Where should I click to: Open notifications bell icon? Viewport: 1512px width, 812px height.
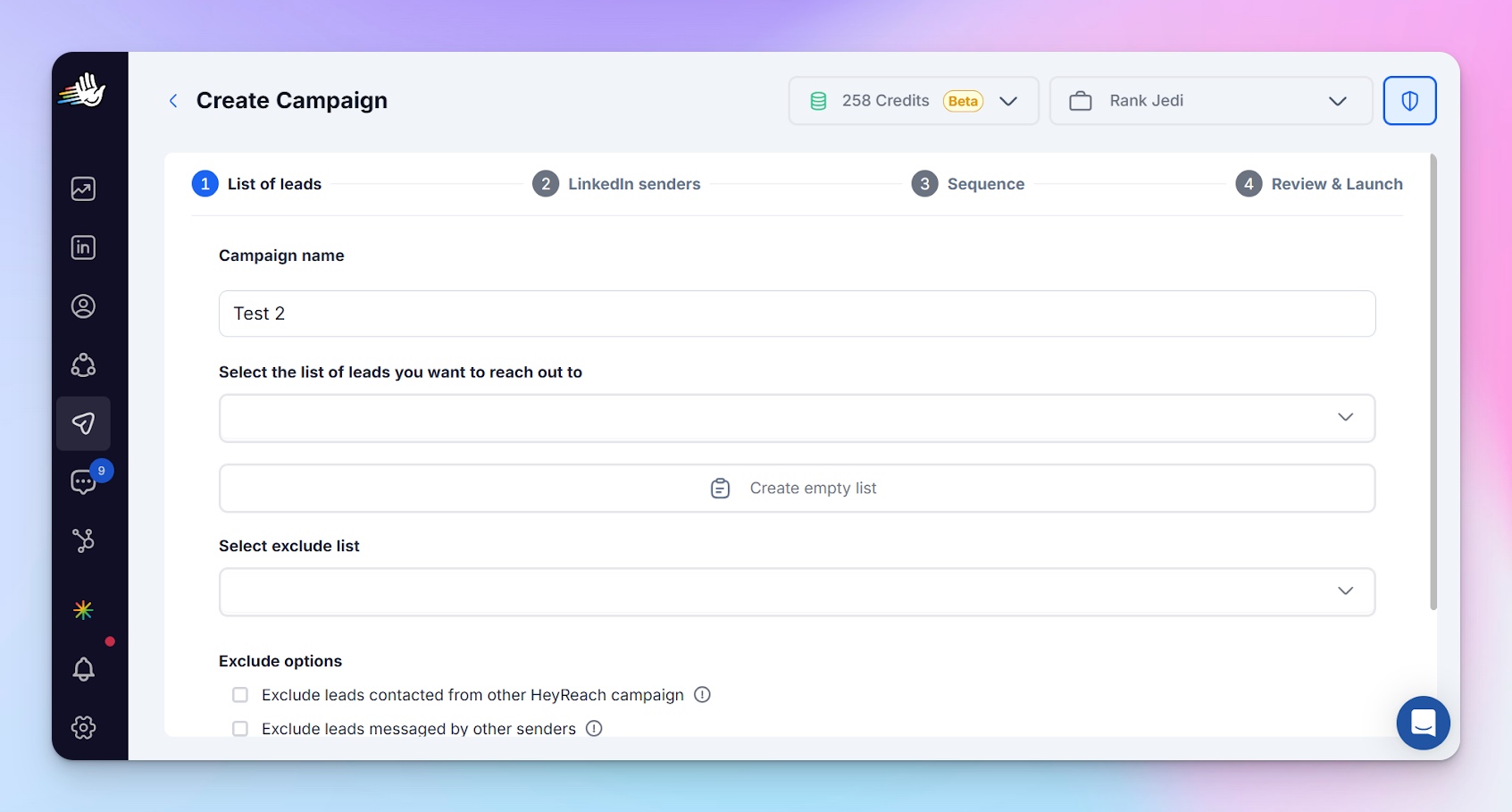[x=83, y=669]
